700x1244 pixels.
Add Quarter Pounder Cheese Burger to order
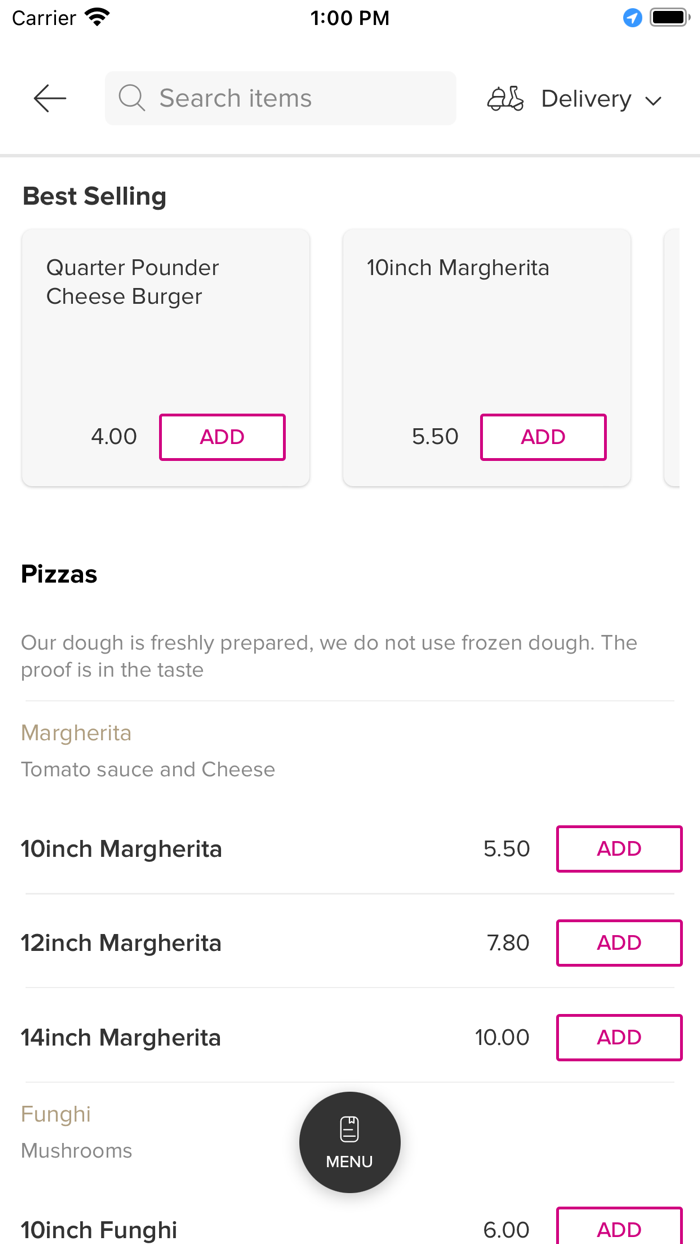click(x=222, y=437)
